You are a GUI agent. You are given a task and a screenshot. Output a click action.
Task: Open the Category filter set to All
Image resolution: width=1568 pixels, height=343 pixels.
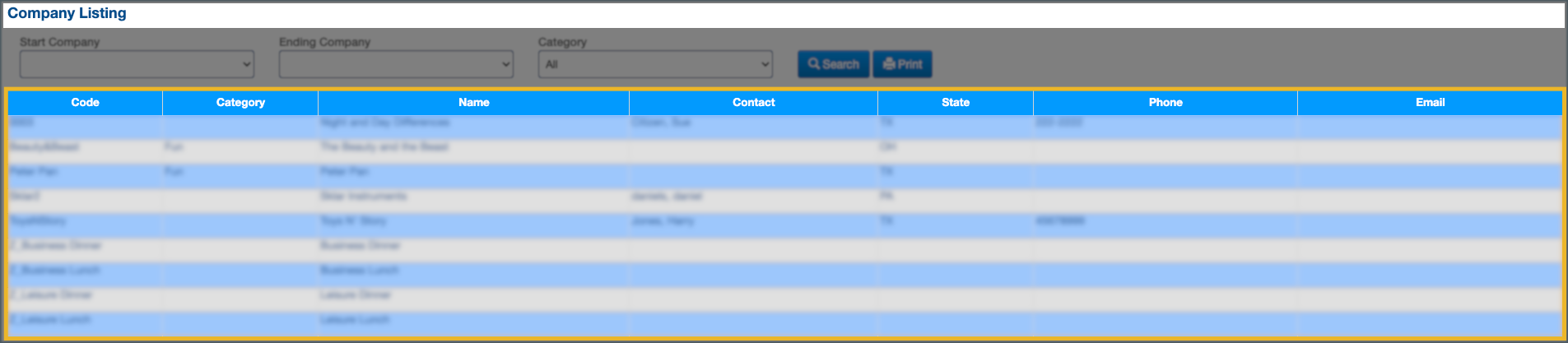655,64
